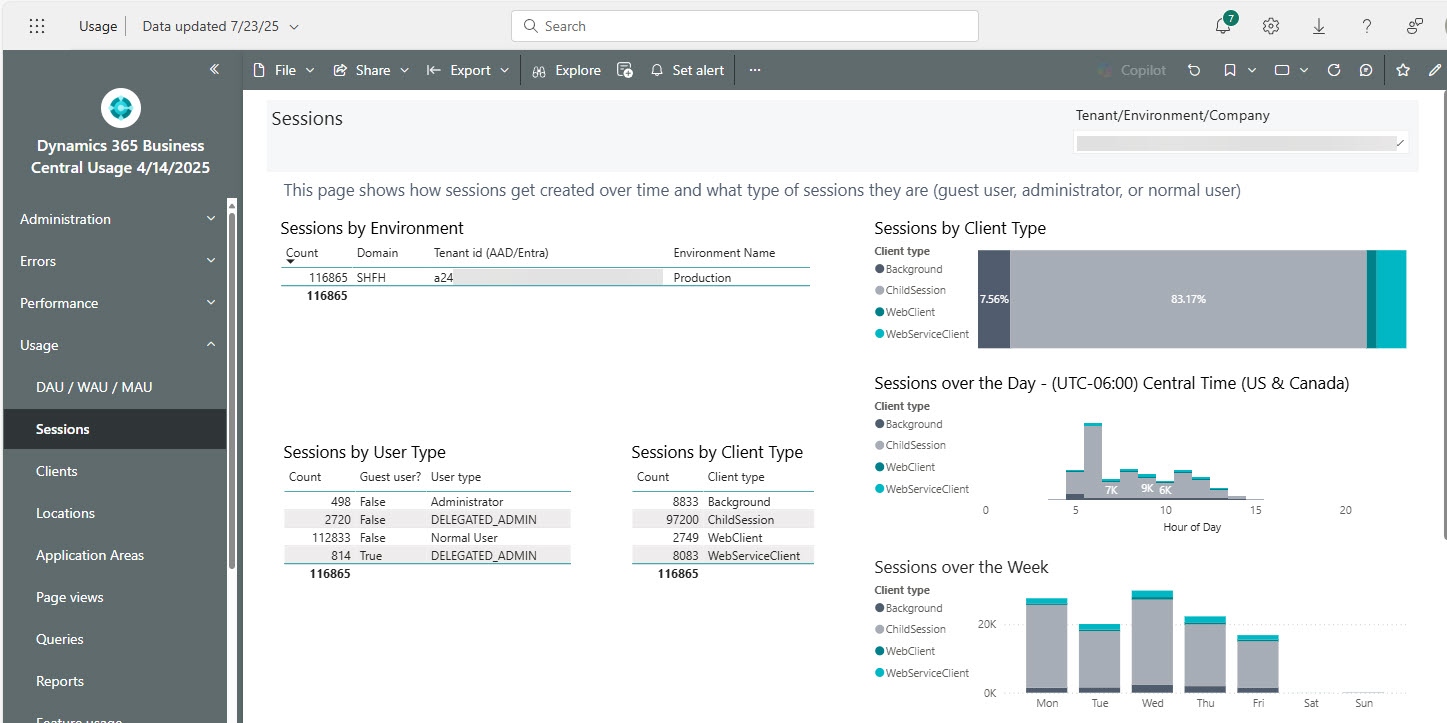Click the Dynamics 365 Business Central logo
1447x723 pixels.
click(x=121, y=108)
